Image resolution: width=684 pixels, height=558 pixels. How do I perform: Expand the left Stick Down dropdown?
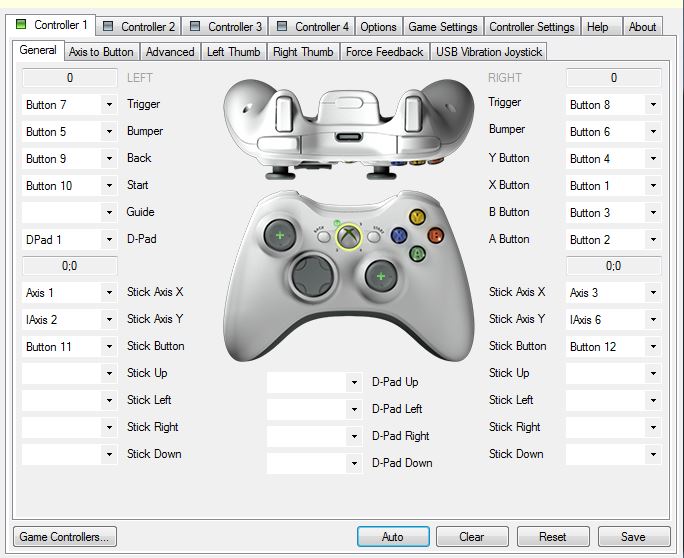pyautogui.click(x=69, y=455)
